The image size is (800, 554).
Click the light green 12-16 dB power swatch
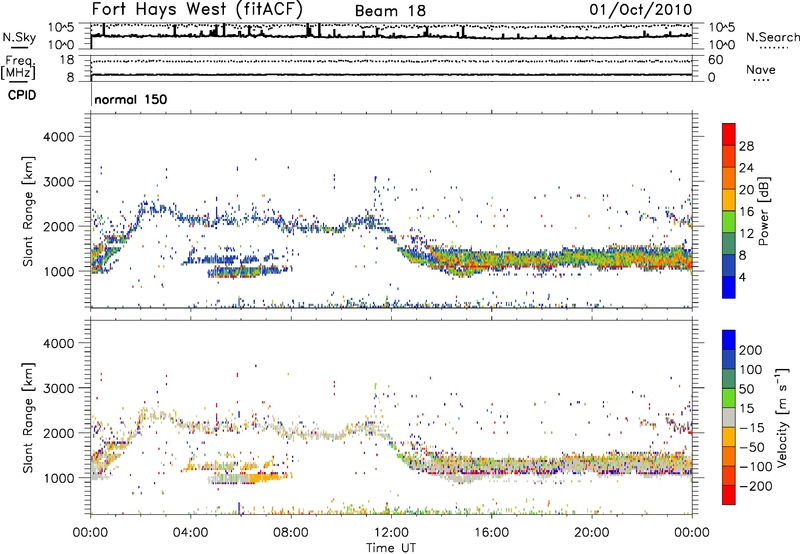[x=729, y=222]
